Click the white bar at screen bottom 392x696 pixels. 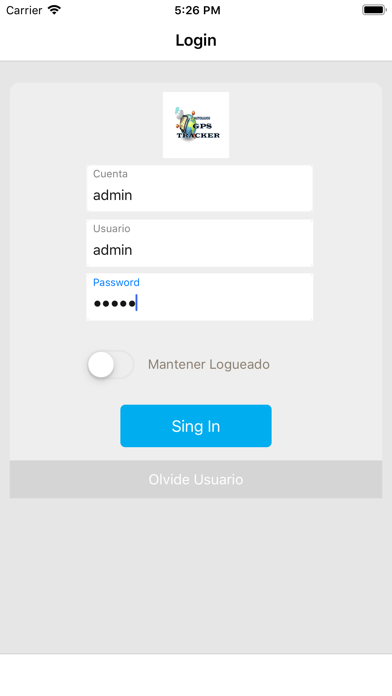pyautogui.click(x=196, y=675)
